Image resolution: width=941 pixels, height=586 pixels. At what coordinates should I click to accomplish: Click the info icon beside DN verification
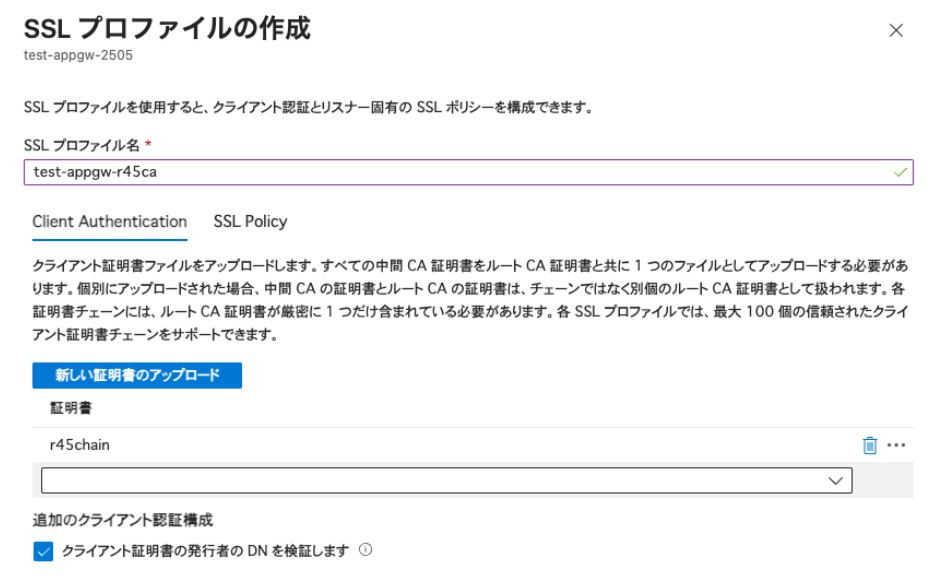click(365, 550)
